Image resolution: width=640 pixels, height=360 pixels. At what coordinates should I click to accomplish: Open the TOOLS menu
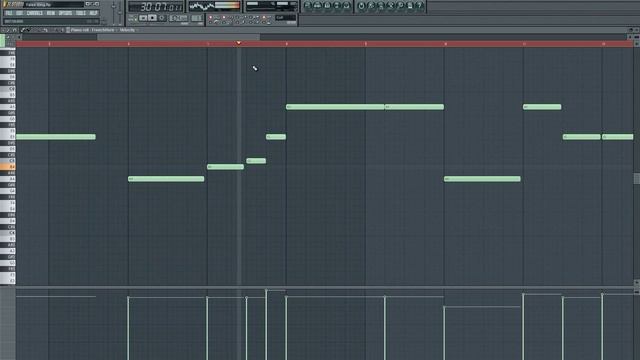pos(80,13)
